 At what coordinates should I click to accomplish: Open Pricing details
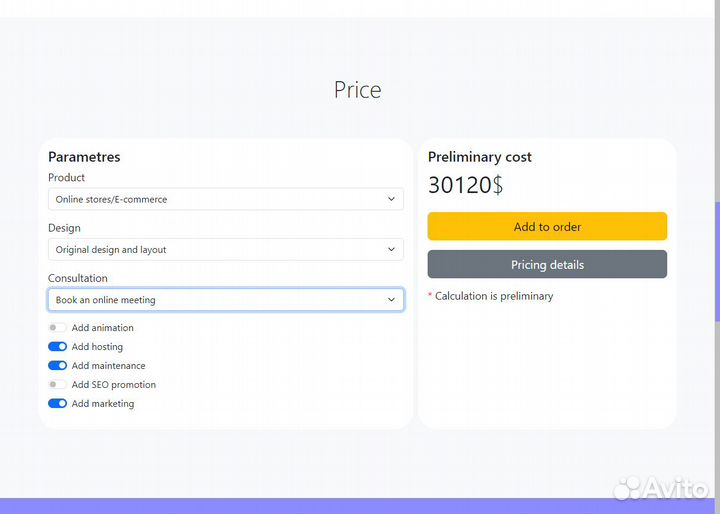(547, 264)
